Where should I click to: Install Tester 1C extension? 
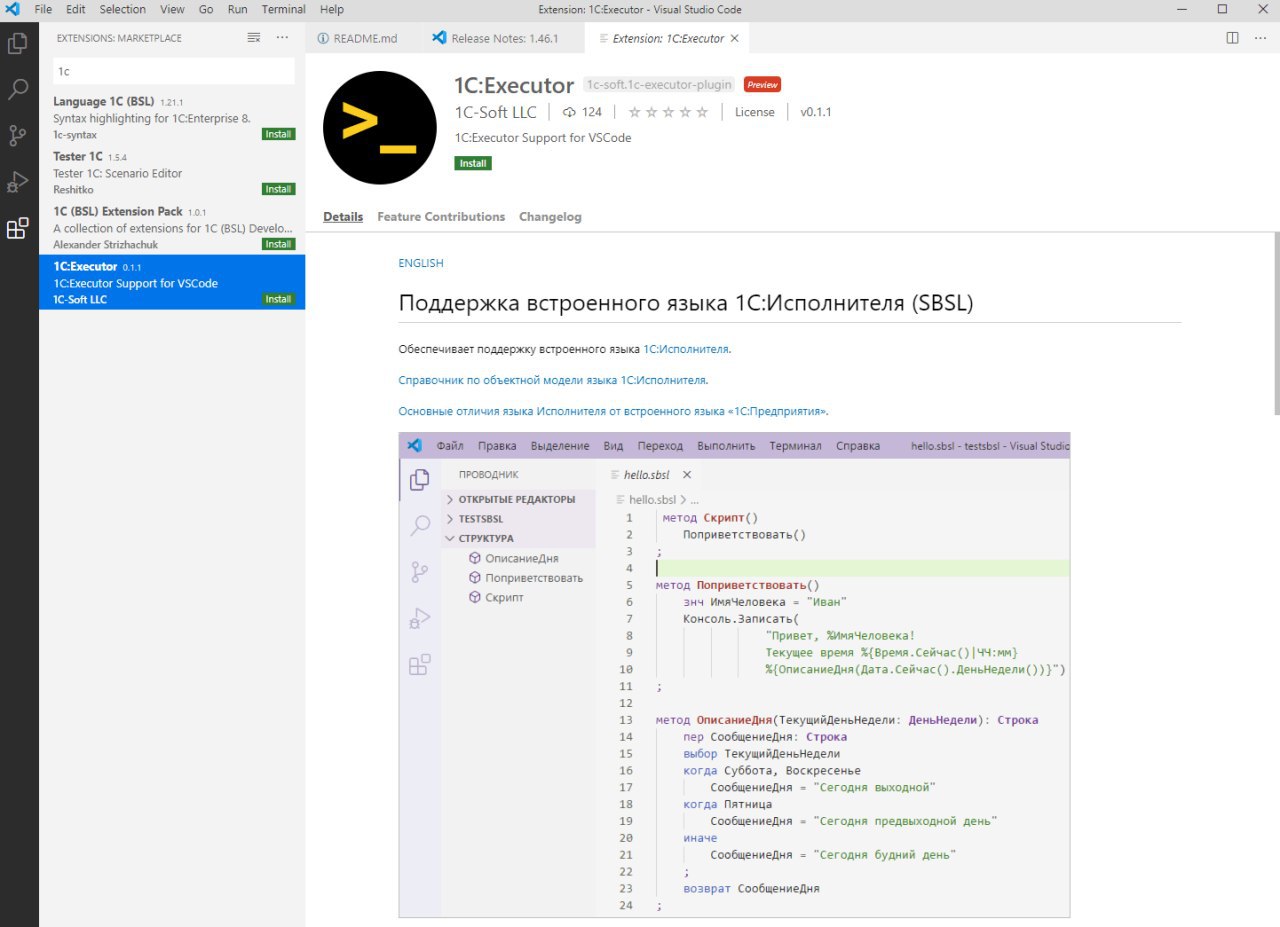279,189
